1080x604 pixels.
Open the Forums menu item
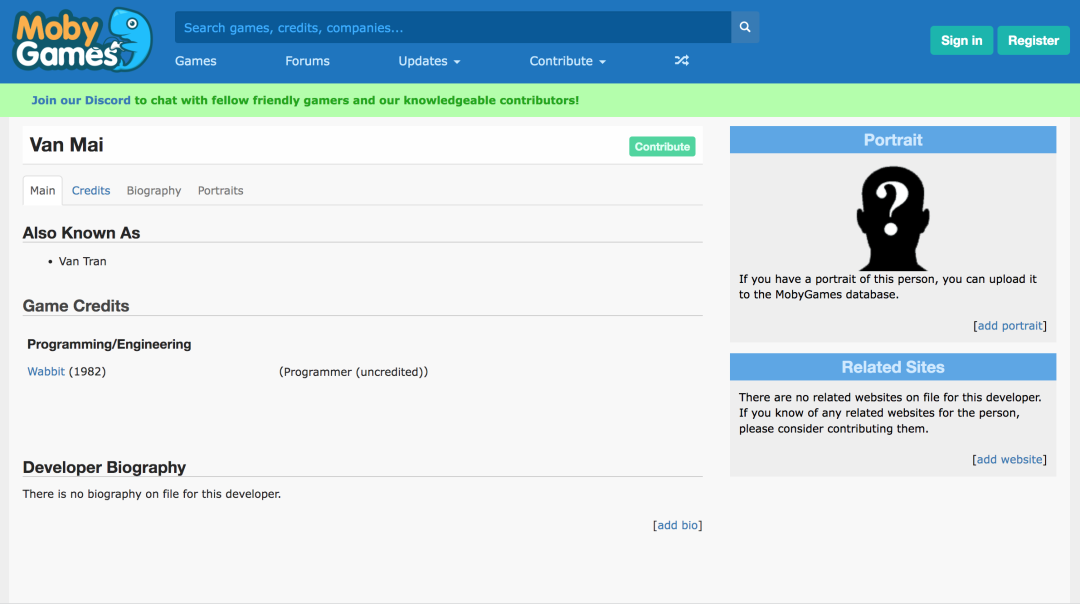(307, 61)
